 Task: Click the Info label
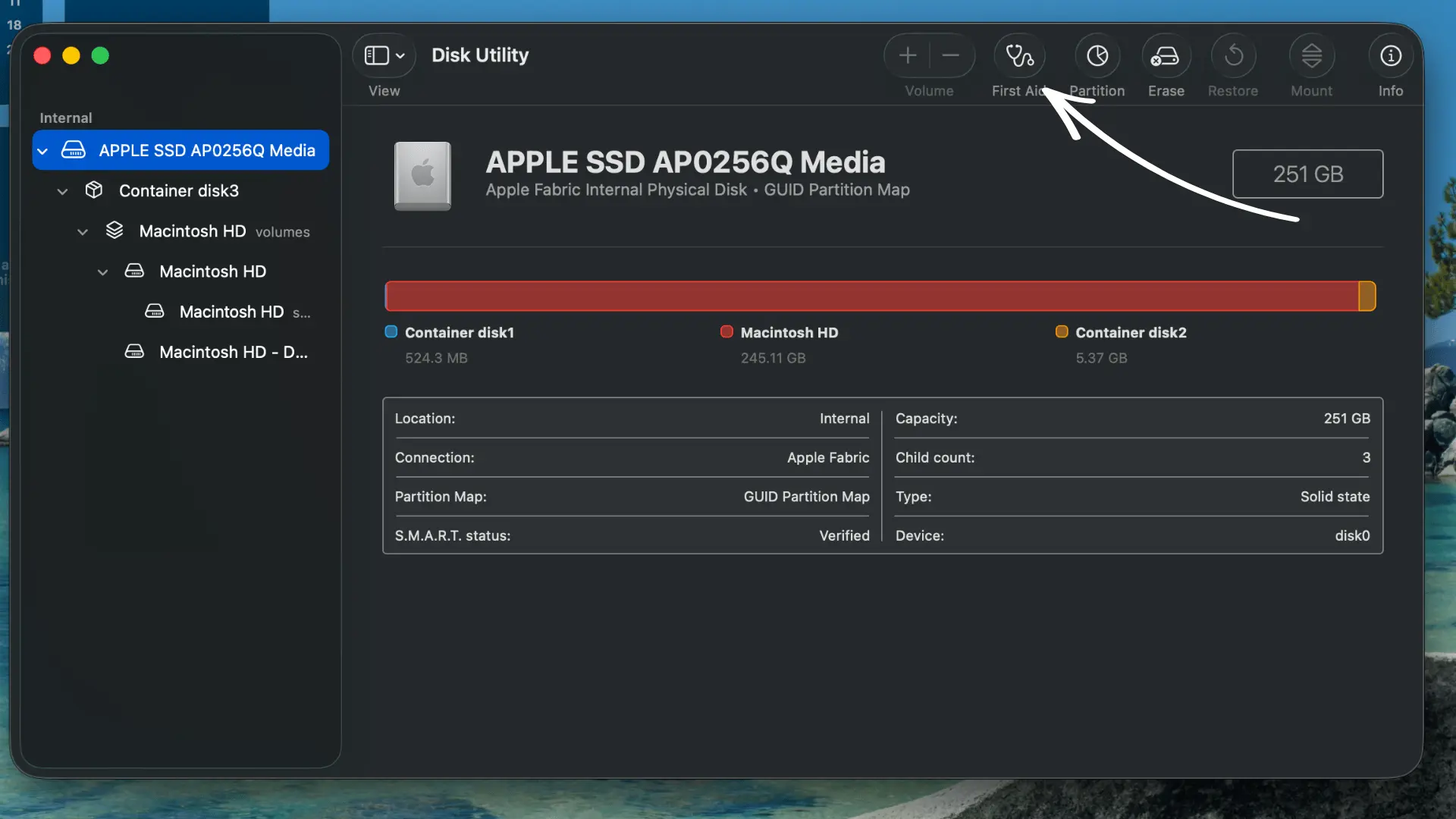[x=1391, y=90]
